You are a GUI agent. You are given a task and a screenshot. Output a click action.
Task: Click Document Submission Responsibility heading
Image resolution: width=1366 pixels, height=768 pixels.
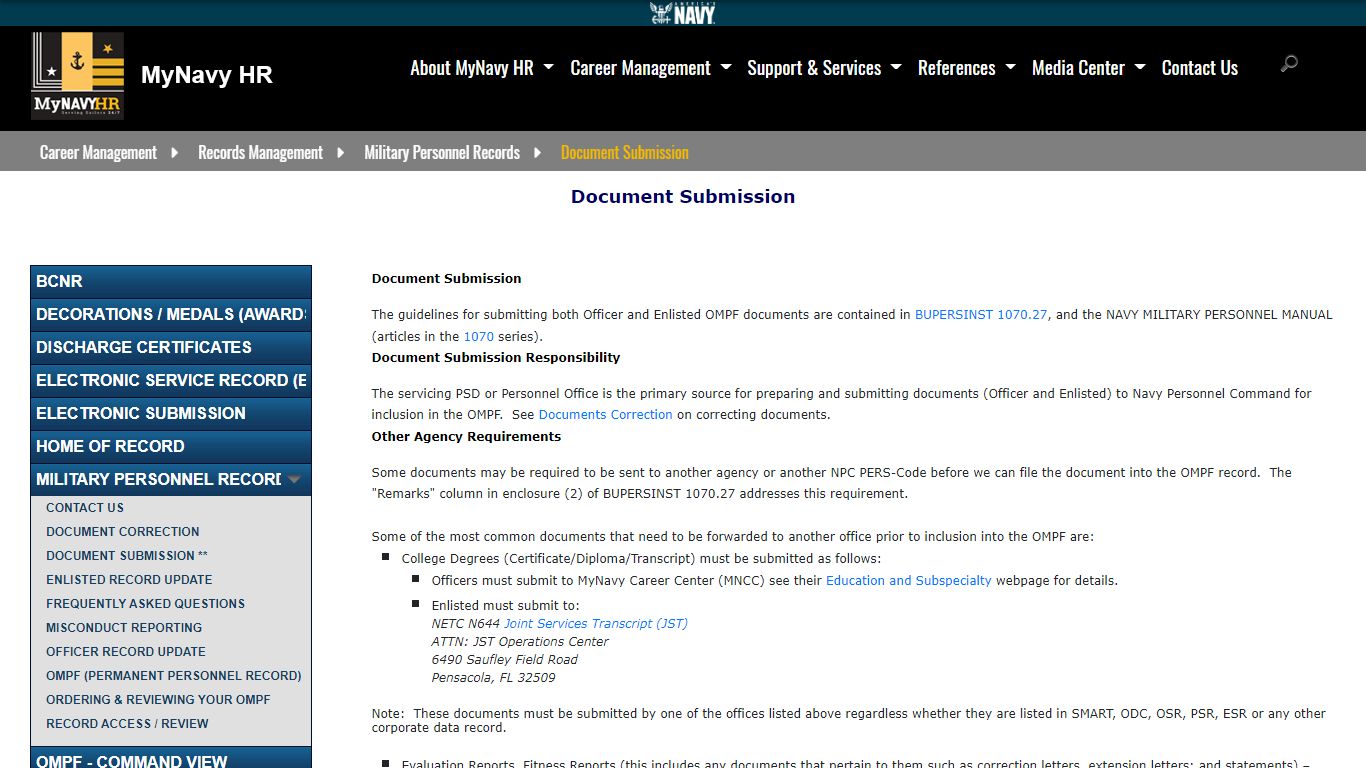[496, 358]
